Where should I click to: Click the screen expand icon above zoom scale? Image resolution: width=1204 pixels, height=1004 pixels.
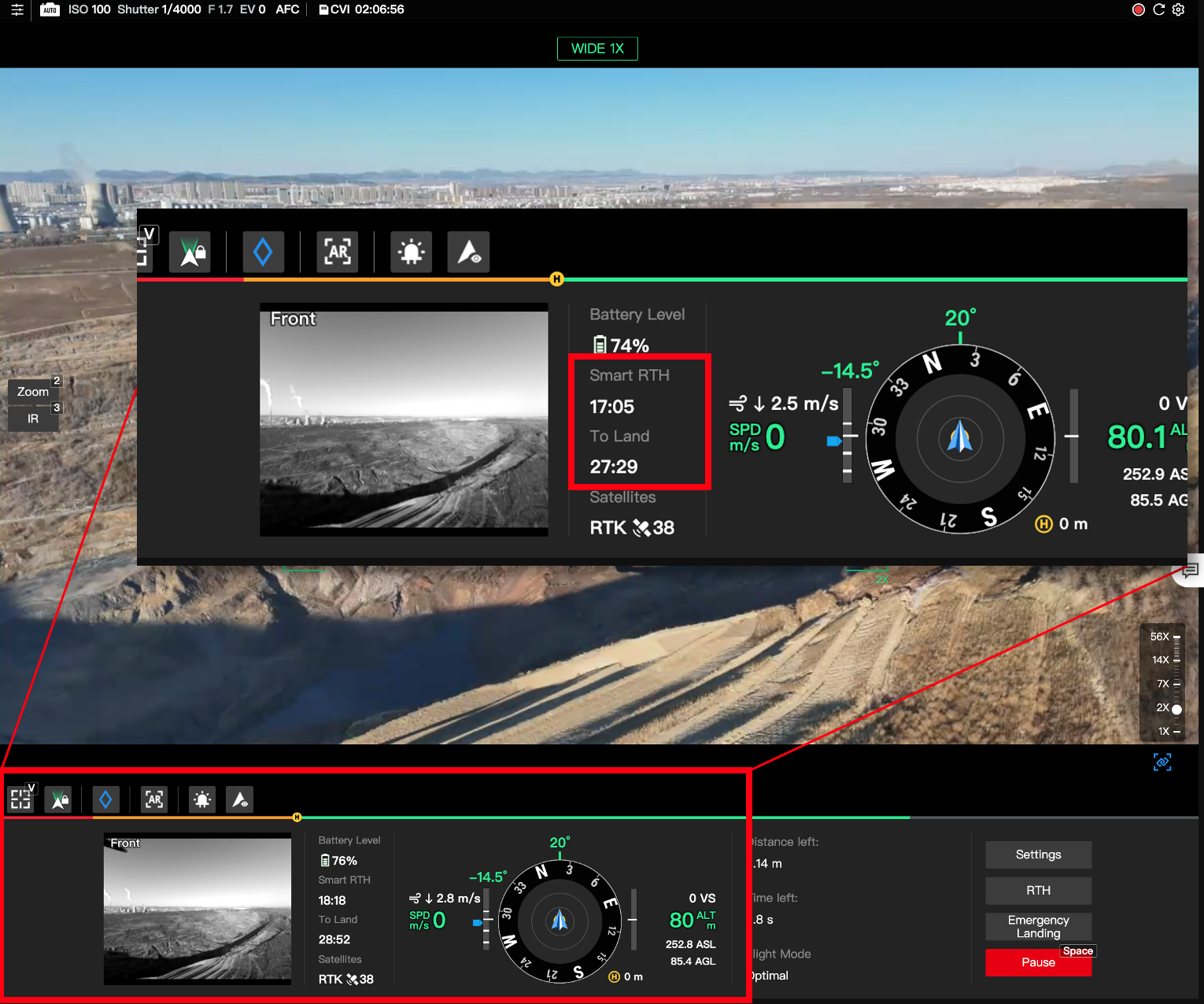pos(1162,762)
